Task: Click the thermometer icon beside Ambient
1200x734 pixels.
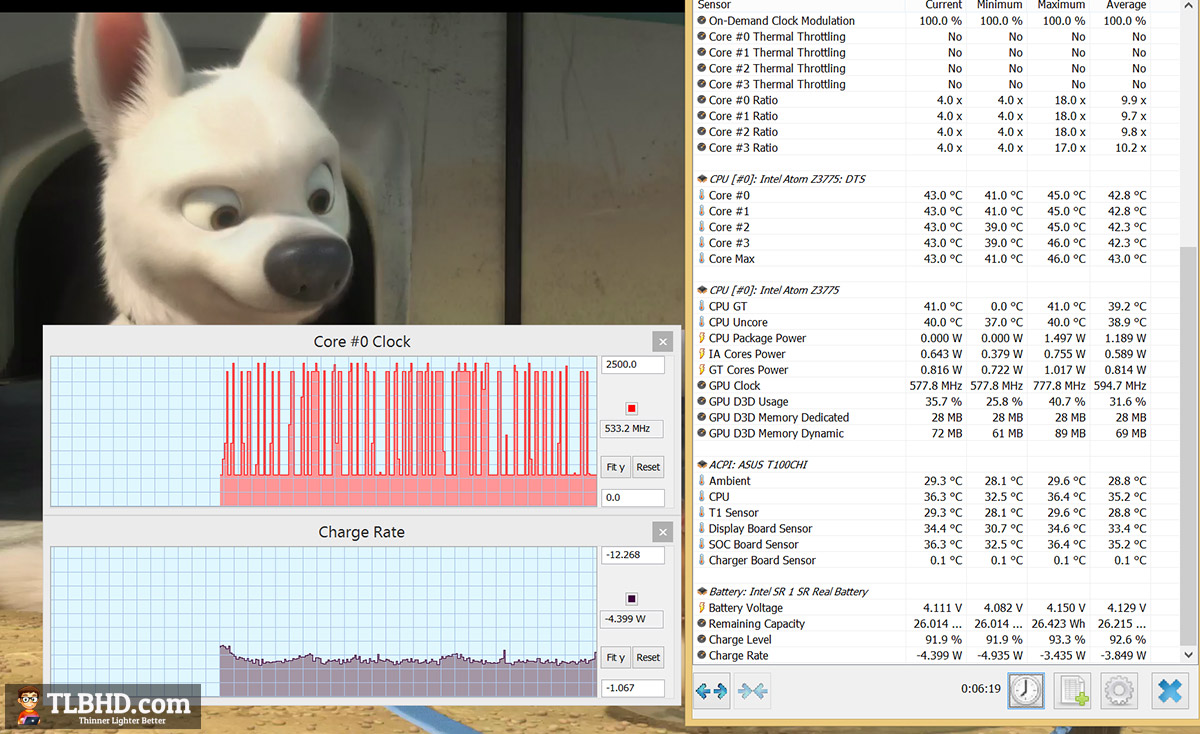Action: click(x=701, y=481)
